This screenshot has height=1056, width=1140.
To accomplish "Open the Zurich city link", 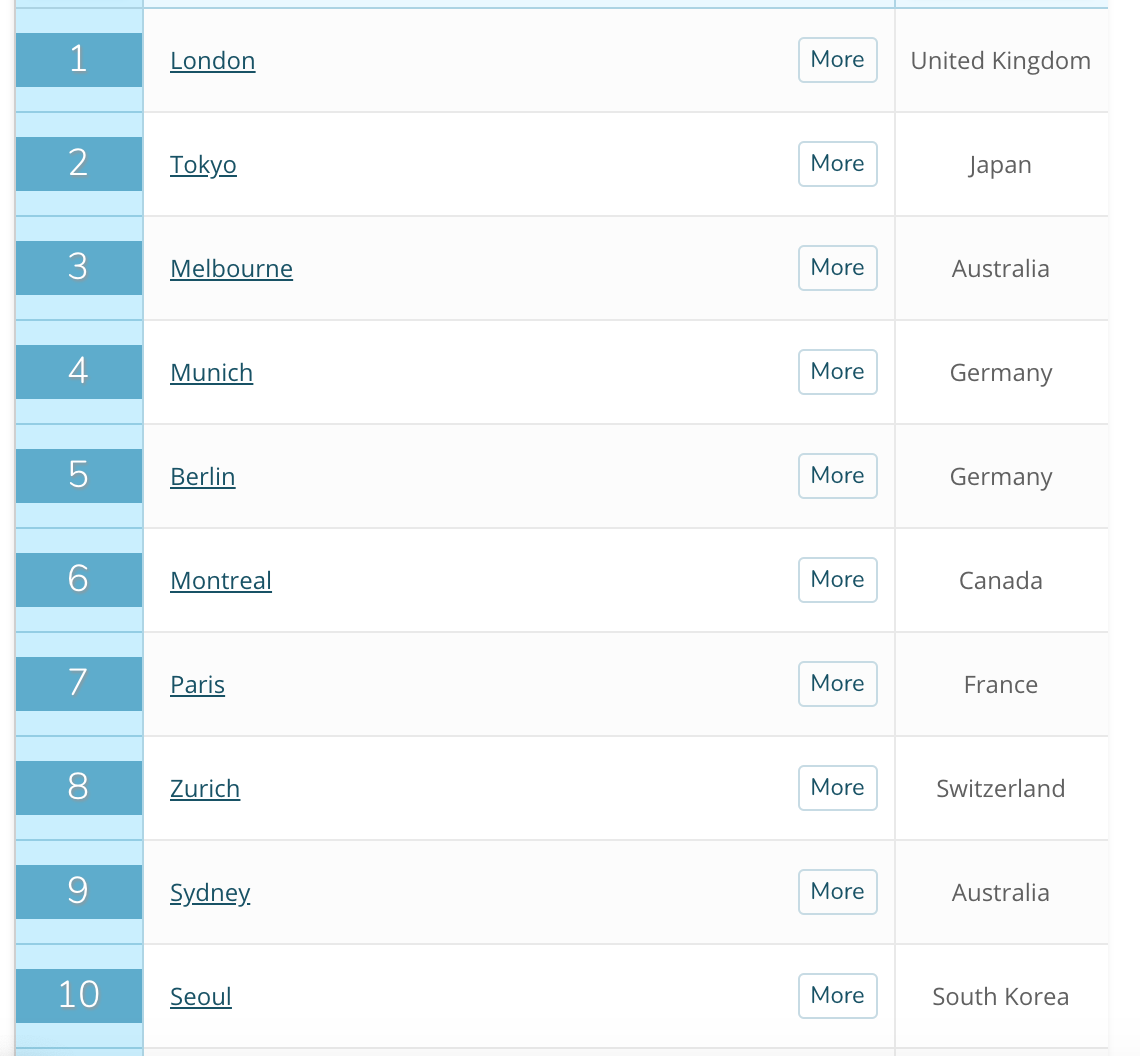I will [x=205, y=789].
